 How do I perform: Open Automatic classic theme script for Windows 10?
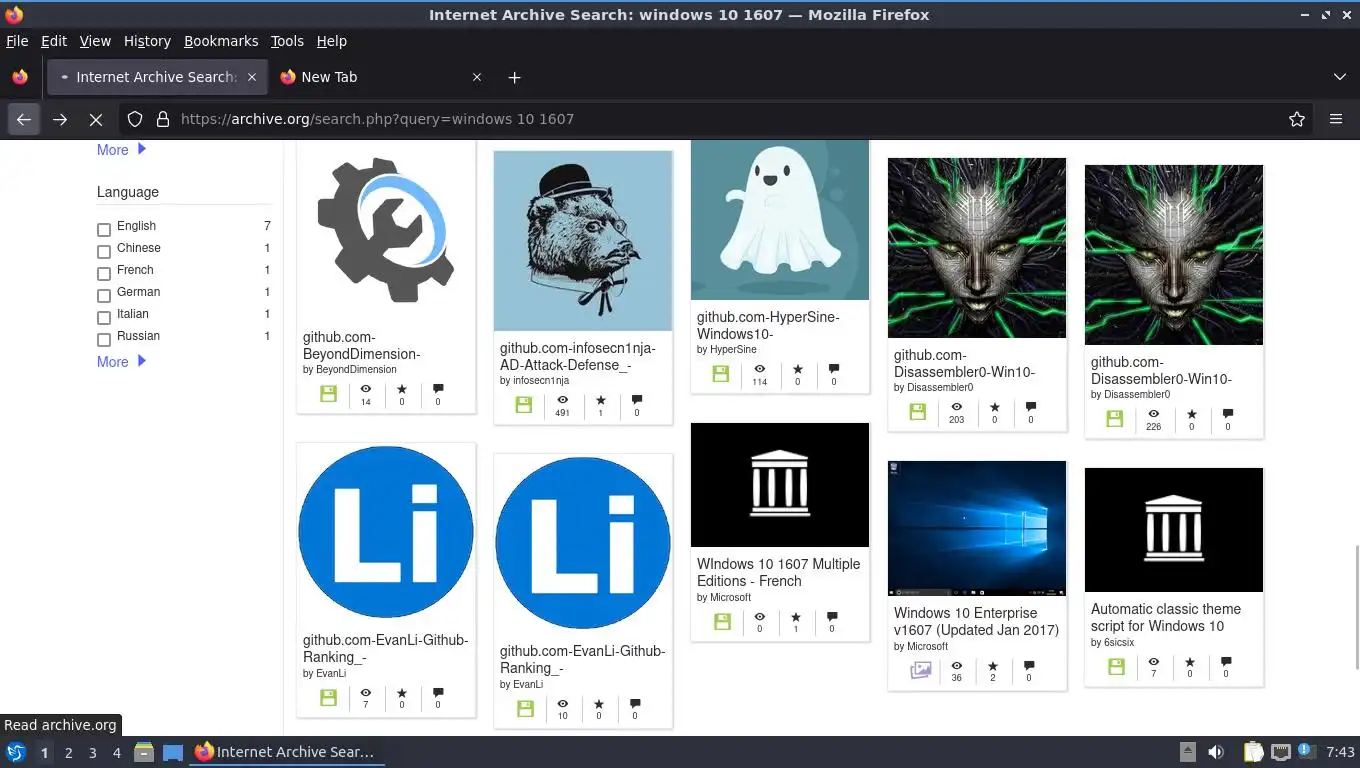coord(1166,617)
